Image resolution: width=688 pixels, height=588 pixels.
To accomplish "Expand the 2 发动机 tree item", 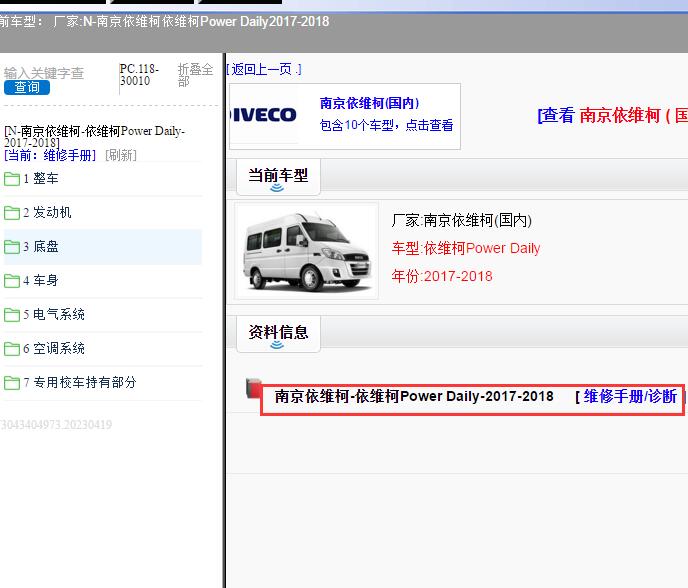I will coord(103,213).
